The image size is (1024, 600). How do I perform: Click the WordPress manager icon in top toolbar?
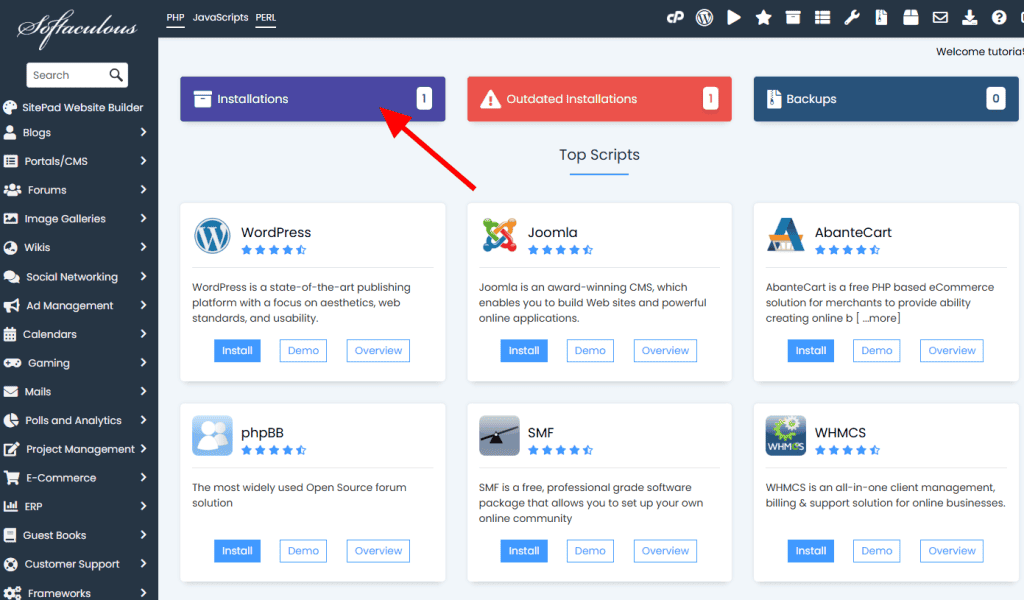(x=704, y=18)
